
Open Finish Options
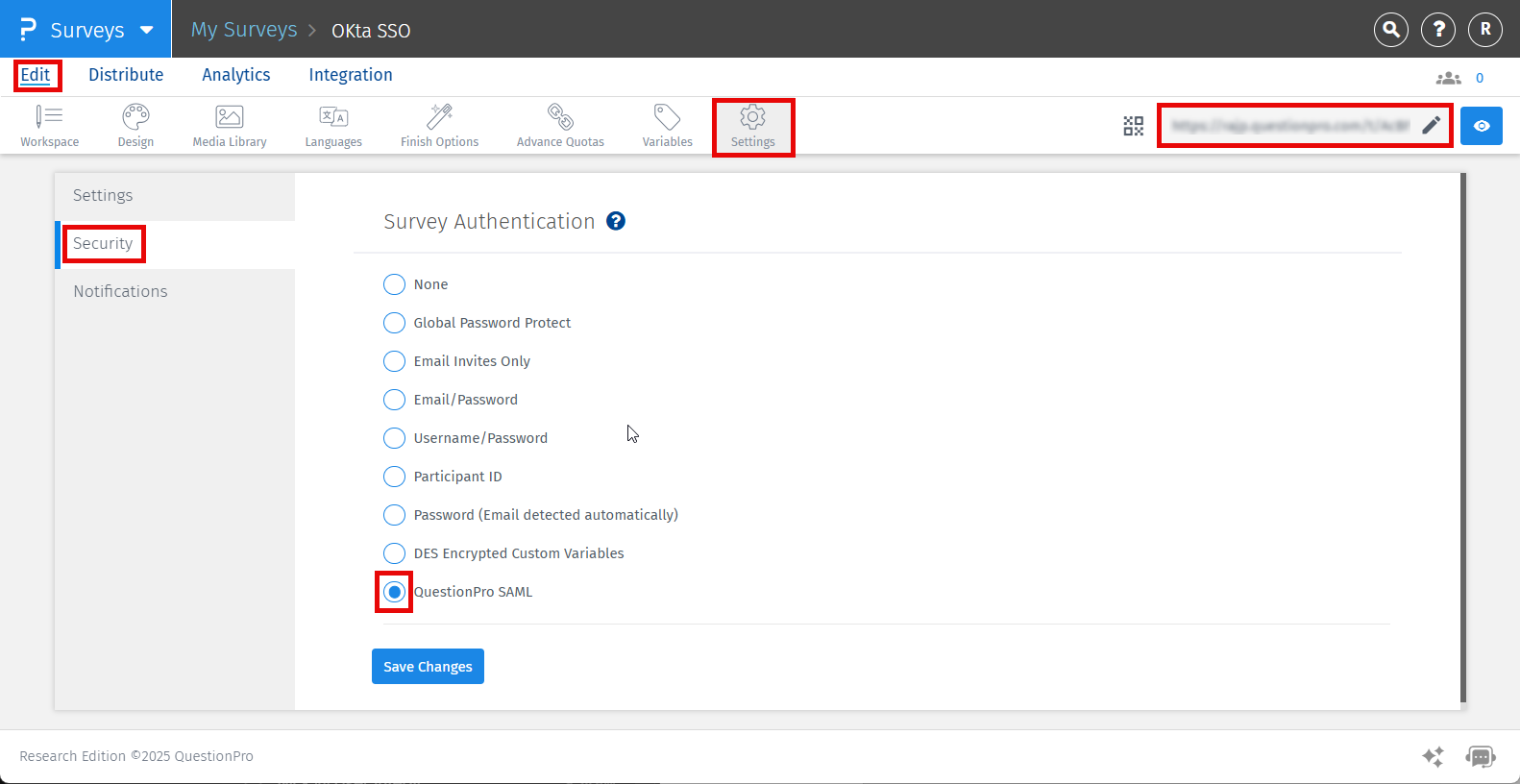pyautogui.click(x=439, y=127)
